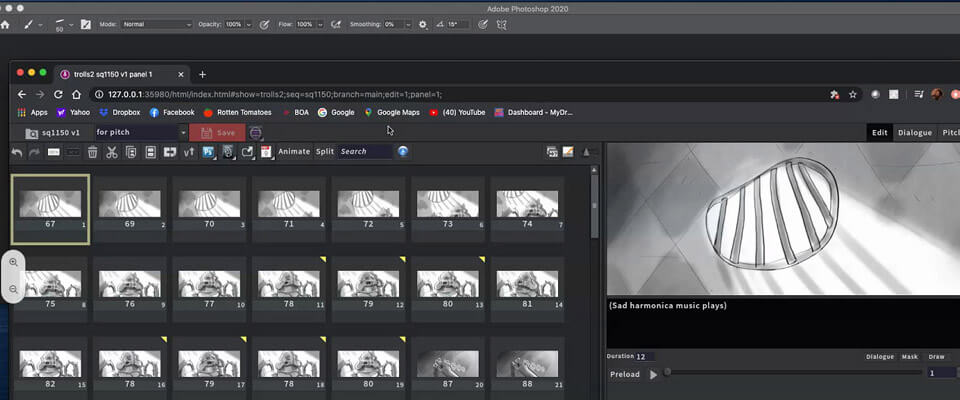Click the export arrow icon in toolbar
The width and height of the screenshot is (960, 400).
(247, 152)
